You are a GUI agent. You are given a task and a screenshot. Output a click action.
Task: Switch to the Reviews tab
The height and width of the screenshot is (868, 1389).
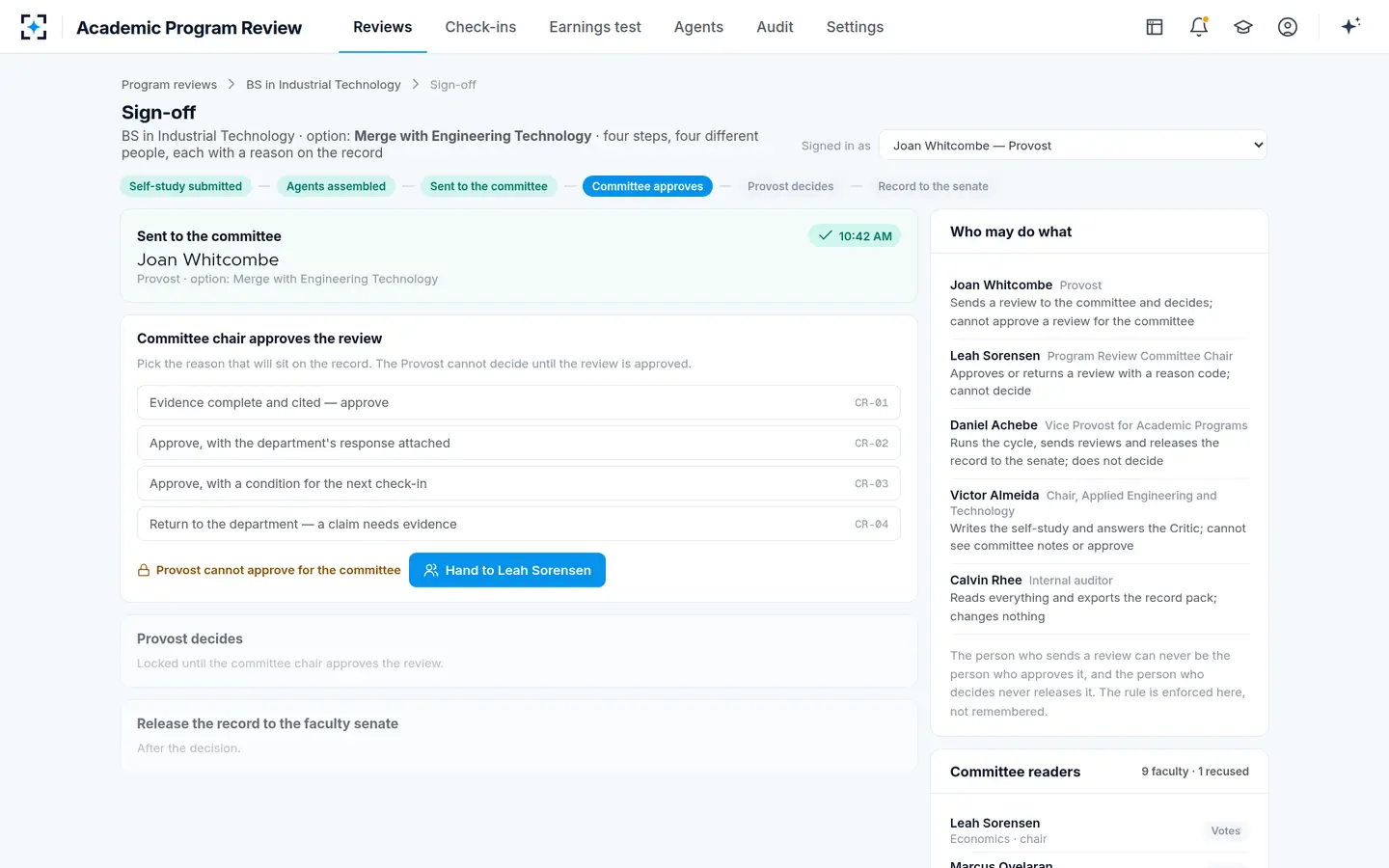(383, 27)
